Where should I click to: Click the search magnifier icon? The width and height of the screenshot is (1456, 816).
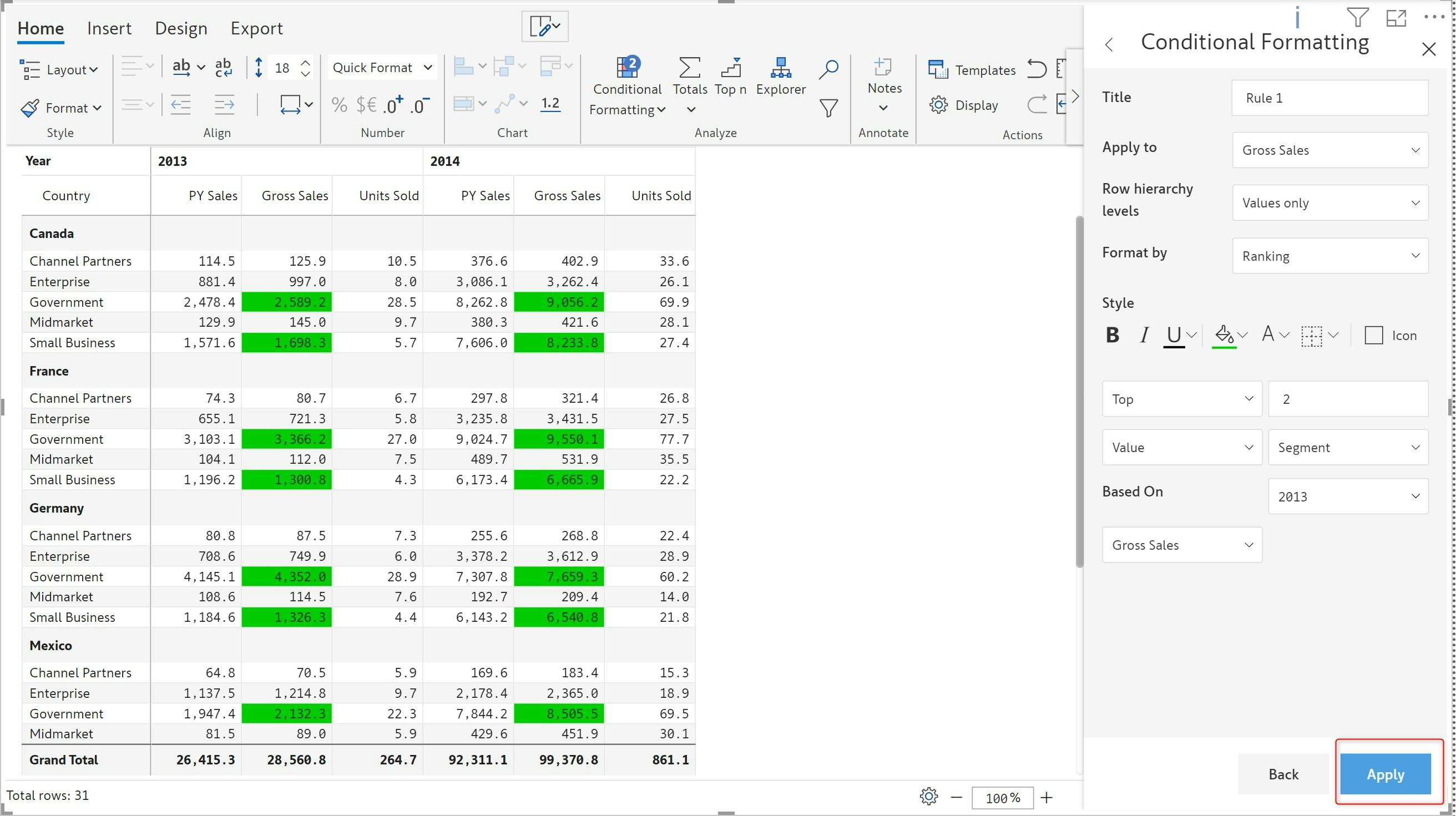click(828, 69)
